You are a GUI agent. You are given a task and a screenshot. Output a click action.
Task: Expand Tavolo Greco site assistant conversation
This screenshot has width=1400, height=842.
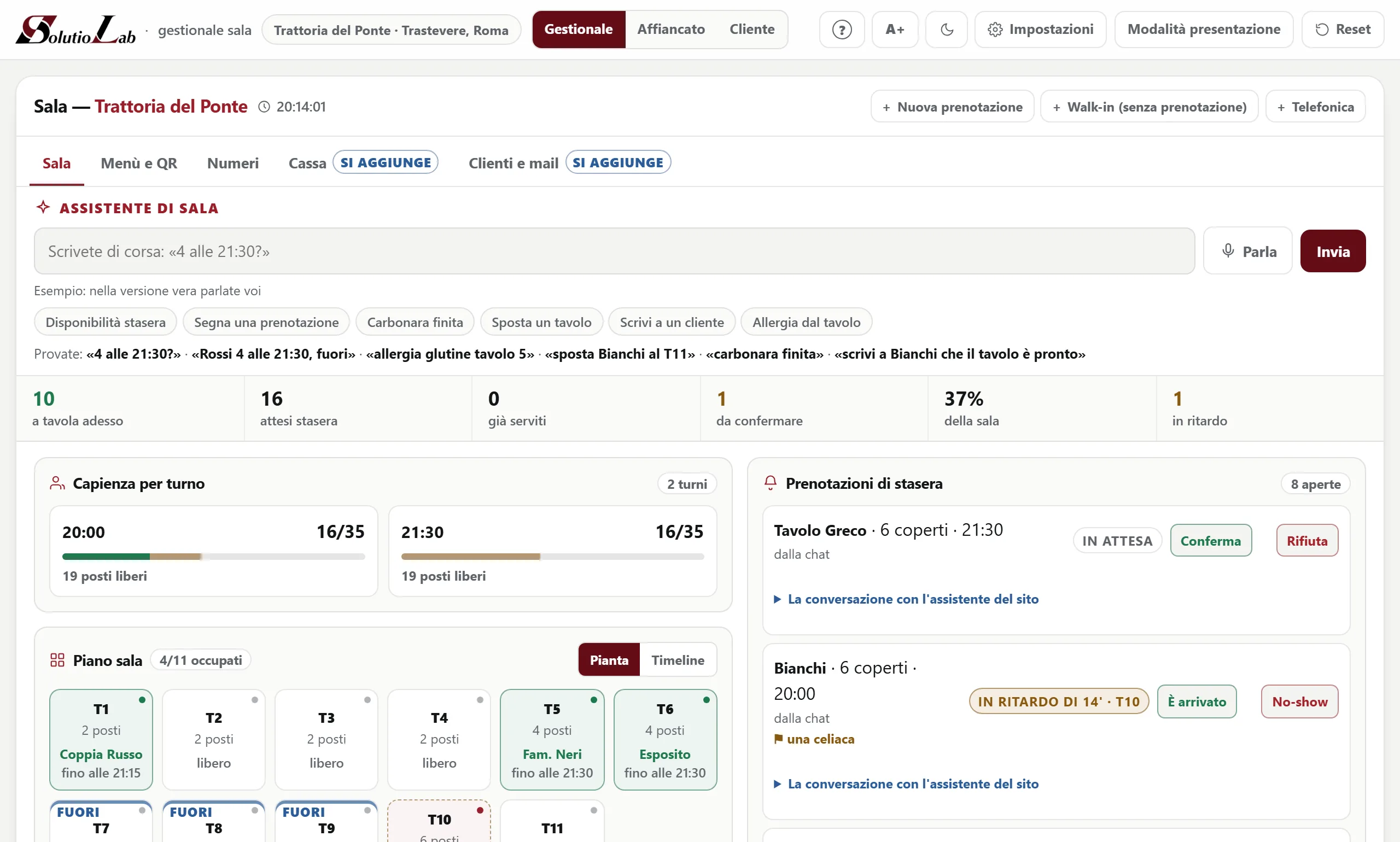click(x=906, y=599)
